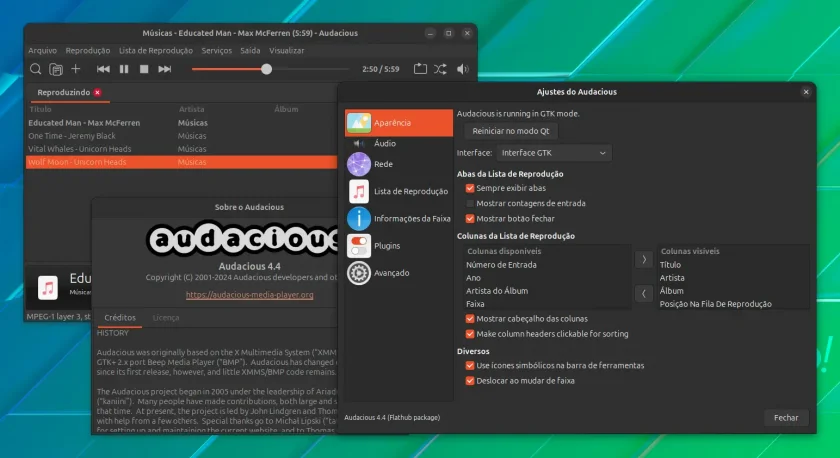Screen dimensions: 840x458
Task: Select Wolf Moon - Unicorn Heads track
Action: tap(181, 162)
